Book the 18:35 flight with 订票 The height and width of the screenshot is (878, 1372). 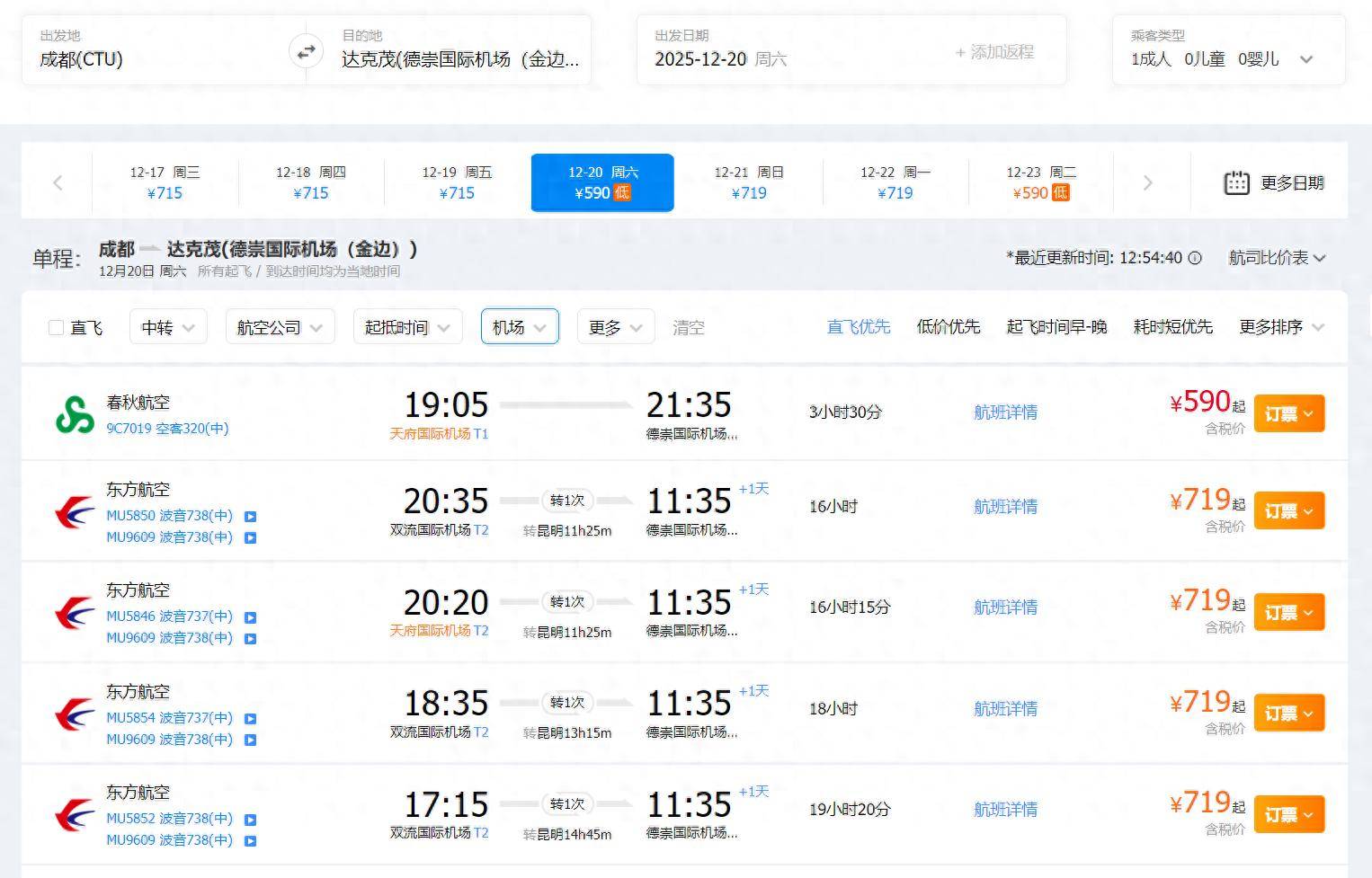(1289, 713)
